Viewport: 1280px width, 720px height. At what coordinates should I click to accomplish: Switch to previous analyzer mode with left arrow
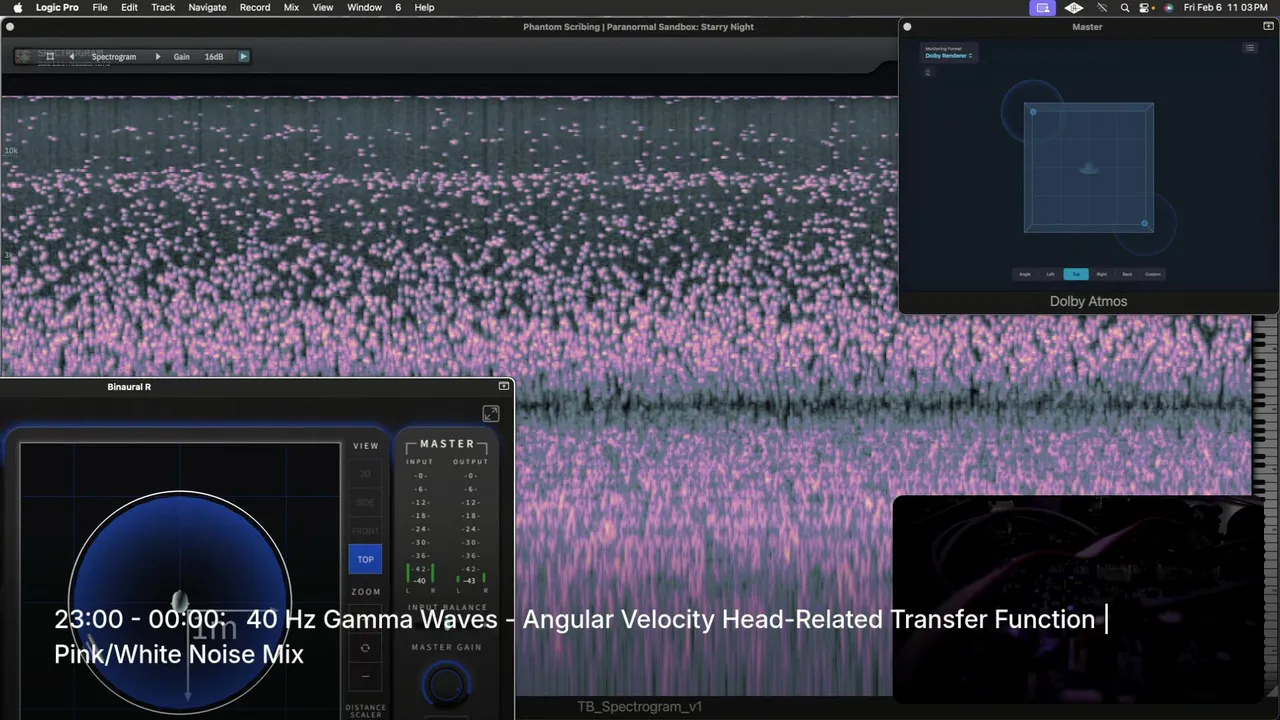pyautogui.click(x=71, y=57)
